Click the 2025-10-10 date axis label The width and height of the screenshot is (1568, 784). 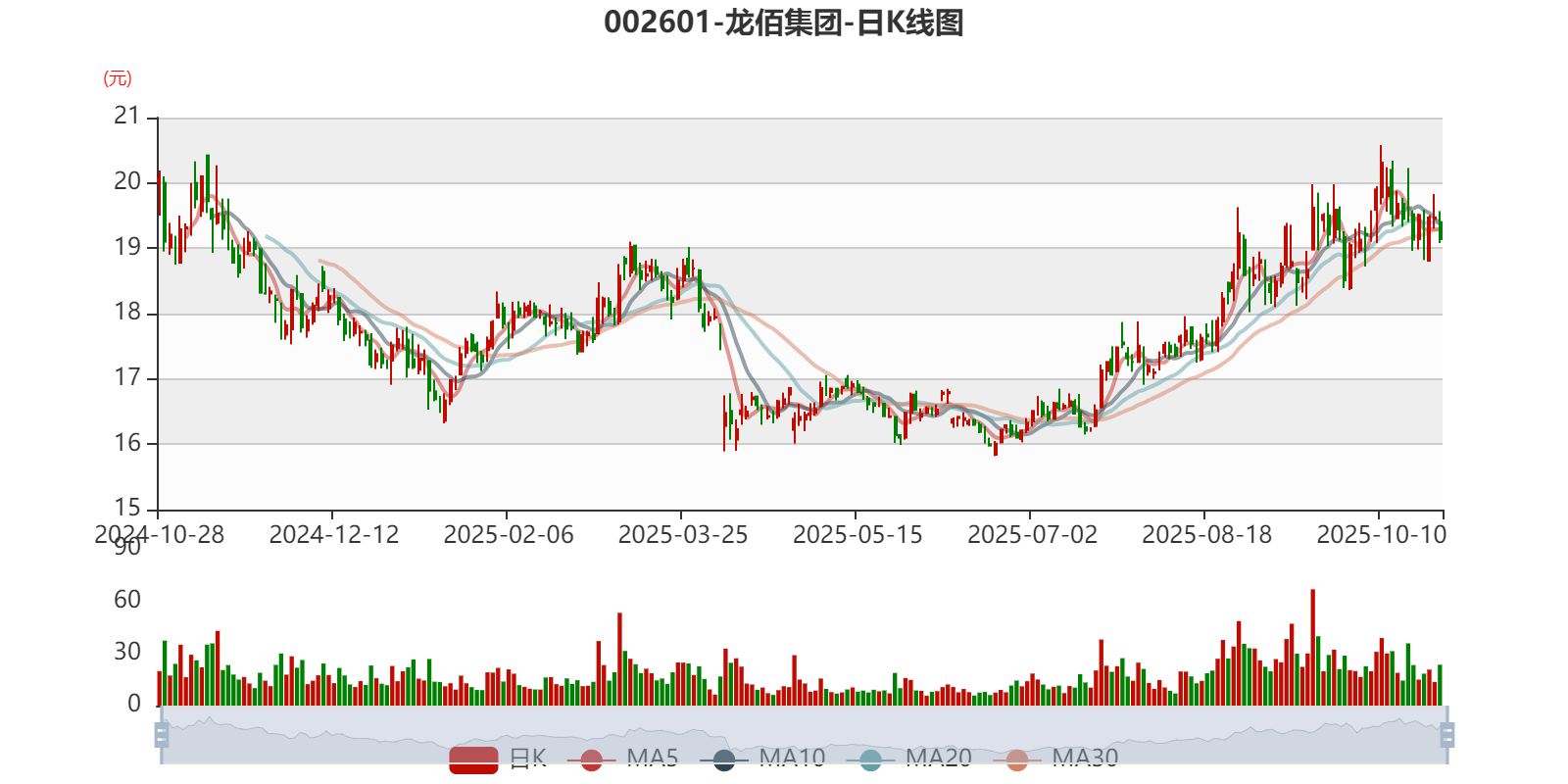click(1381, 535)
